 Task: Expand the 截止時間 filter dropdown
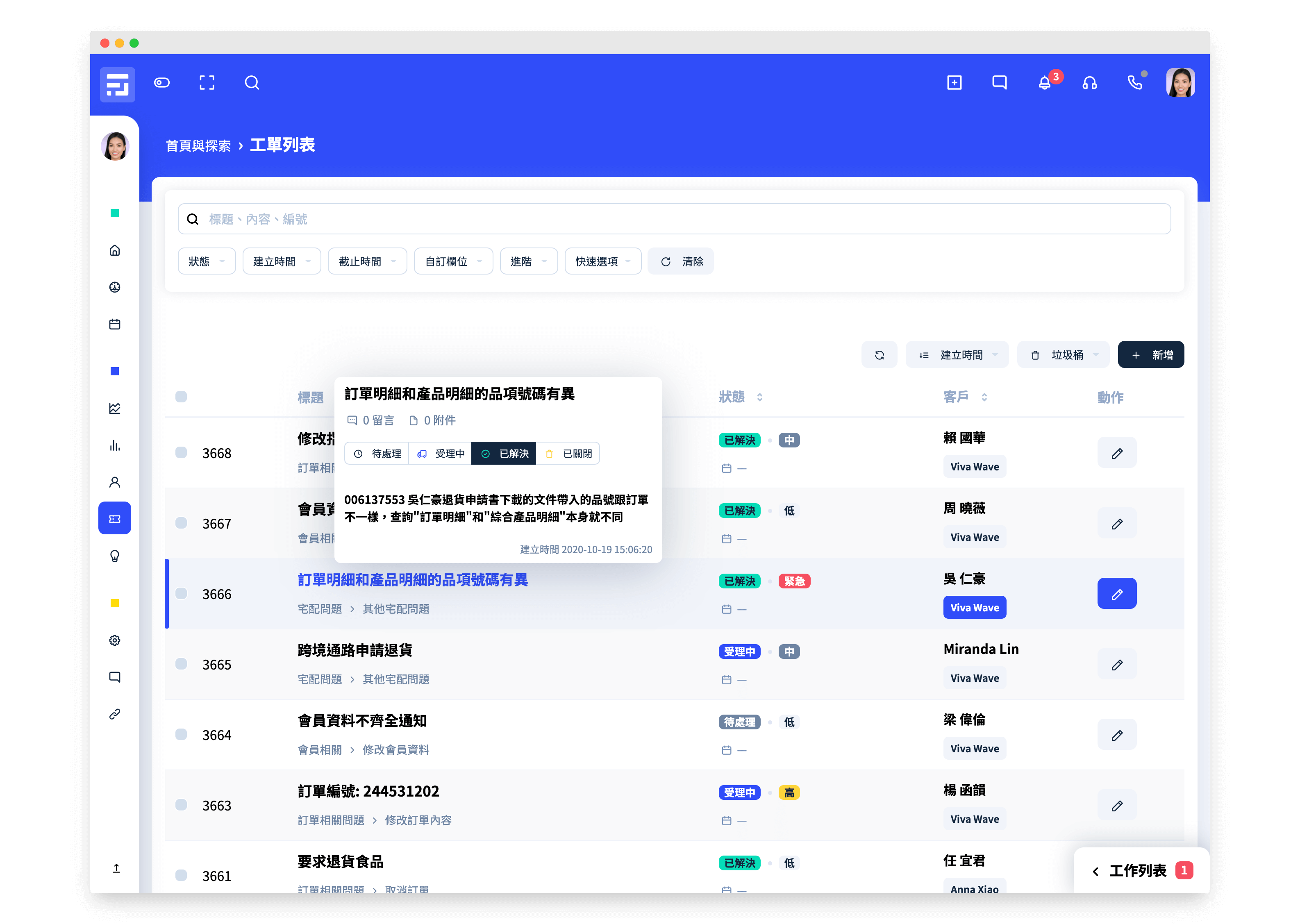point(367,261)
